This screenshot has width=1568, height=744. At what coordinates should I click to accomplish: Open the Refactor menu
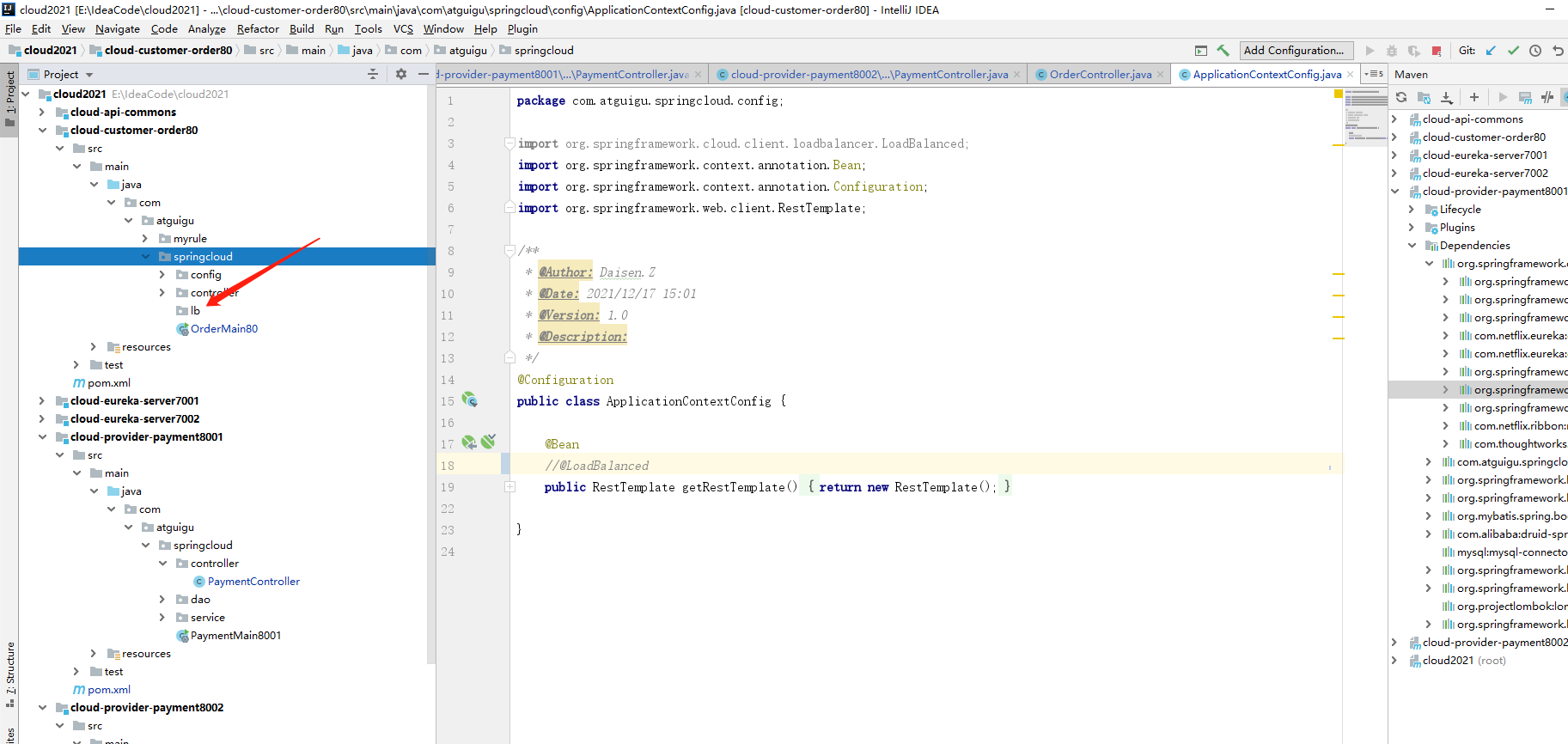point(258,28)
